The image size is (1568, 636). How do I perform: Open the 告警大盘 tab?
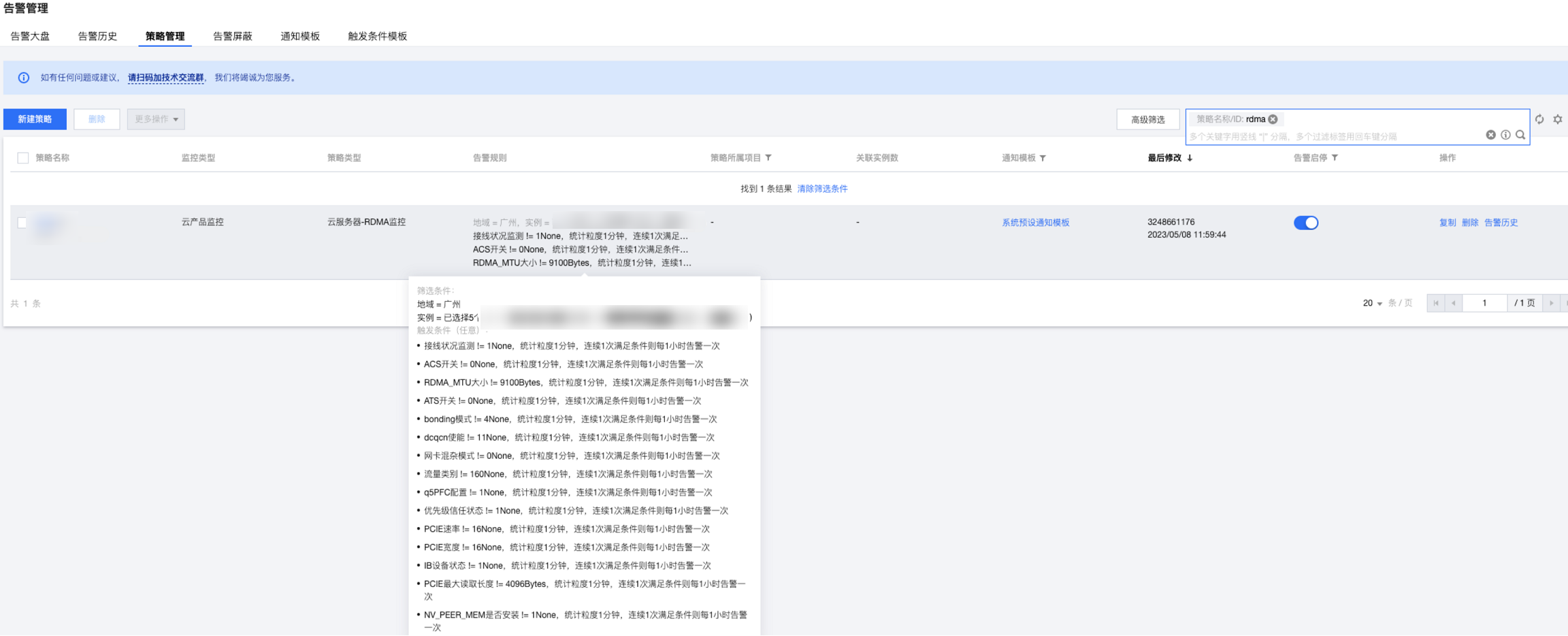click(x=30, y=36)
